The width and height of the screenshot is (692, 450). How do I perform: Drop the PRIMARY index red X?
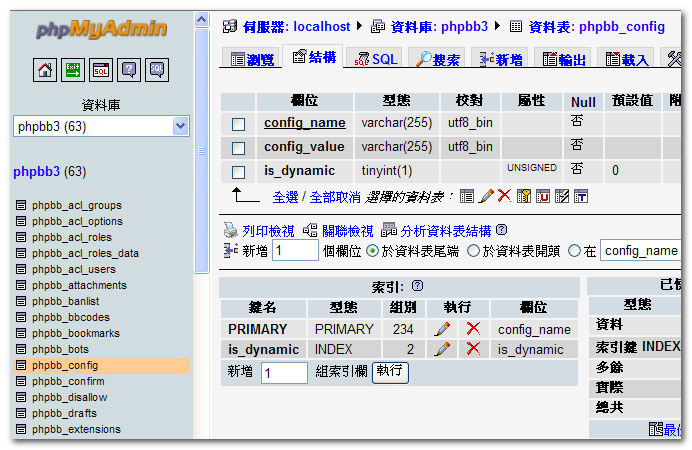pos(473,328)
